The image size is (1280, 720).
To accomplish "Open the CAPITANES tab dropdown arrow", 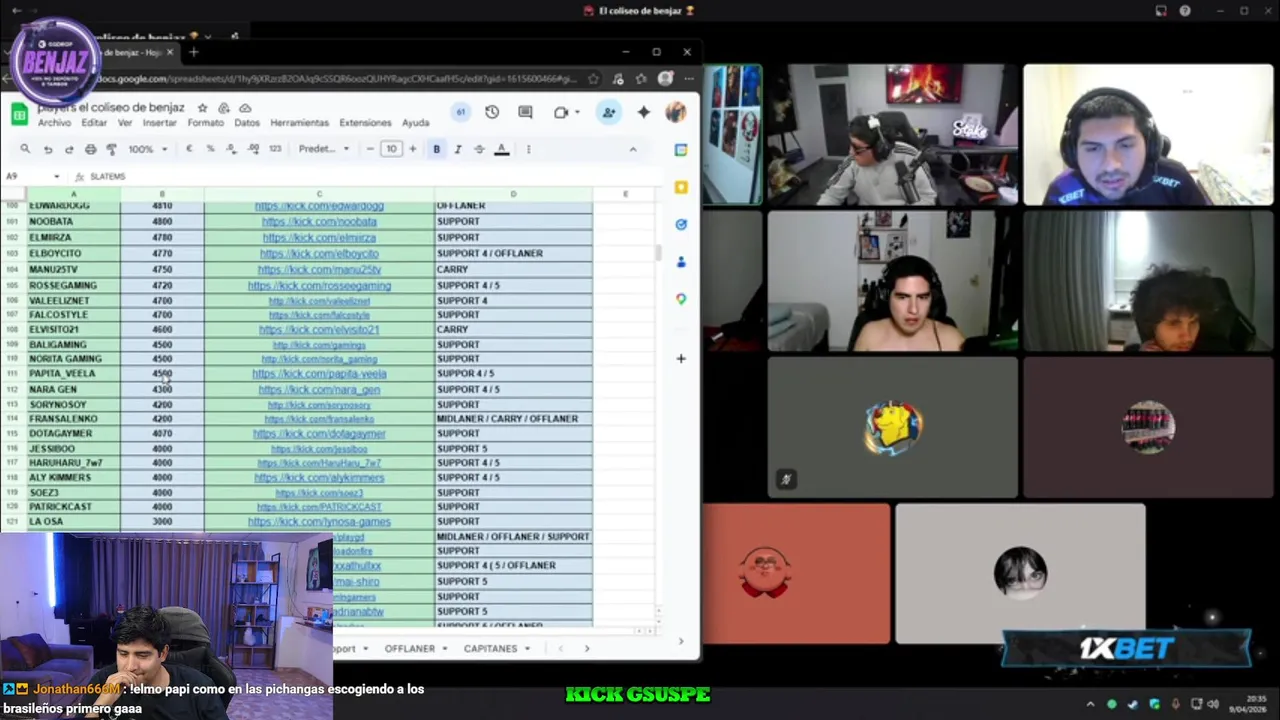I will coord(527,648).
